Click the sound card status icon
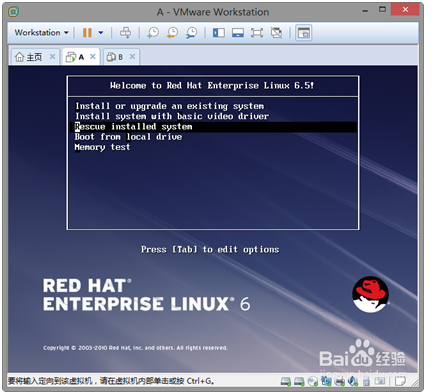Screen dimensions: 436x392 (353, 381)
